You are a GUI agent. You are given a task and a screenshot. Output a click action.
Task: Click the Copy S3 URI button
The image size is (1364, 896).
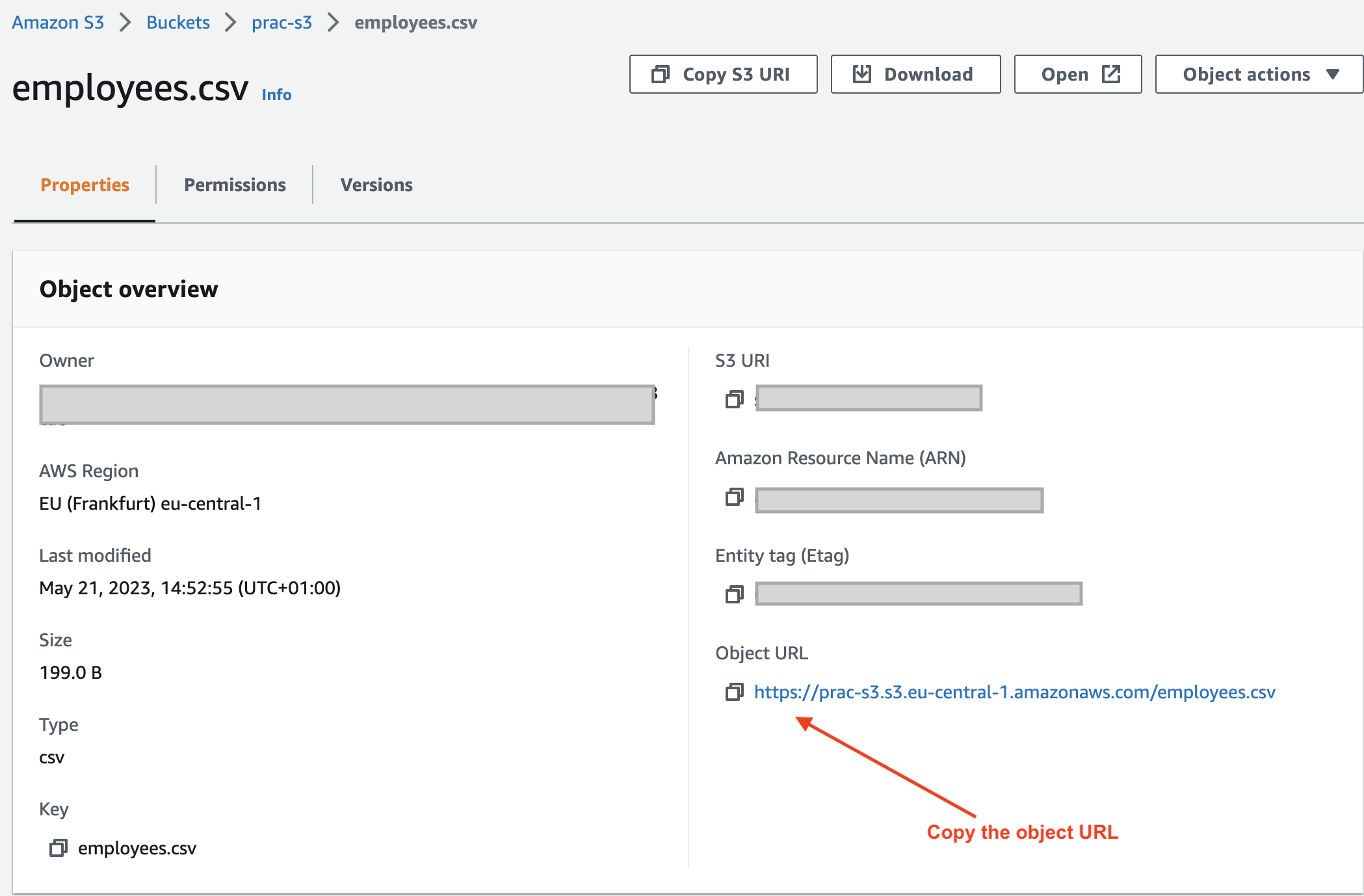(x=723, y=74)
